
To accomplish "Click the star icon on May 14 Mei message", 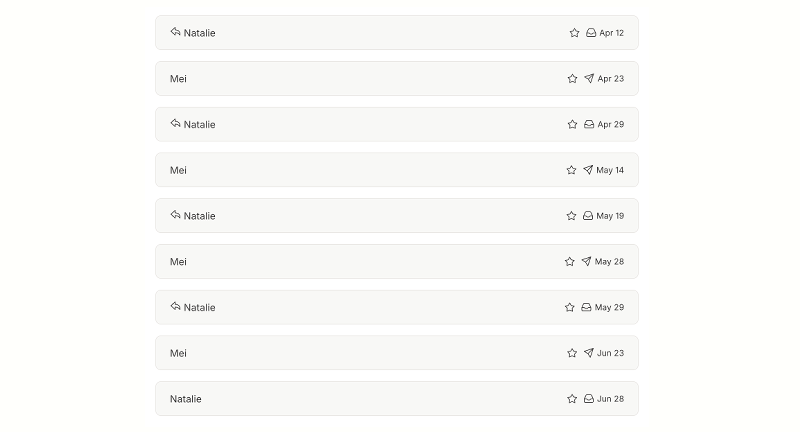I will (571, 170).
